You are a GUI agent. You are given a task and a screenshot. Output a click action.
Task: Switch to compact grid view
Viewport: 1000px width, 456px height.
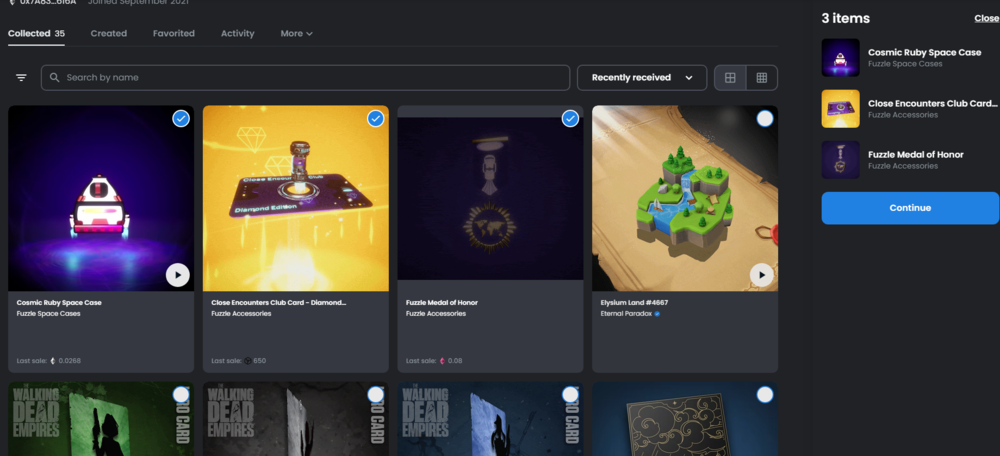click(761, 78)
